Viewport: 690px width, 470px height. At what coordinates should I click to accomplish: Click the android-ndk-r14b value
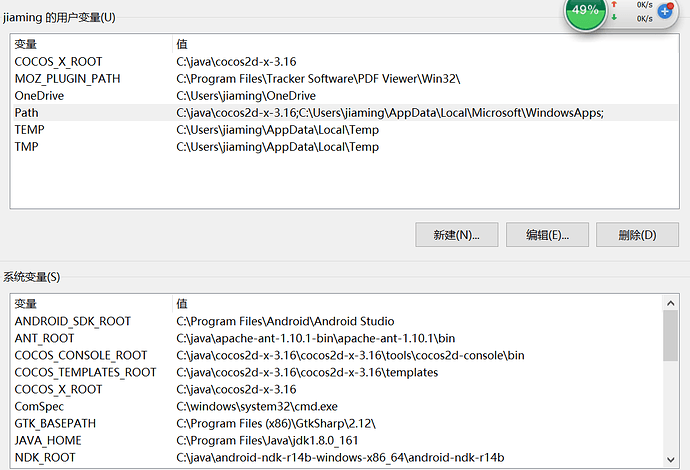click(x=340, y=458)
